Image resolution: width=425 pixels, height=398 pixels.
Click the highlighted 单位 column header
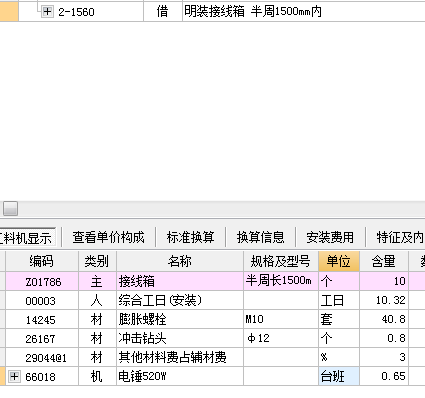click(339, 261)
